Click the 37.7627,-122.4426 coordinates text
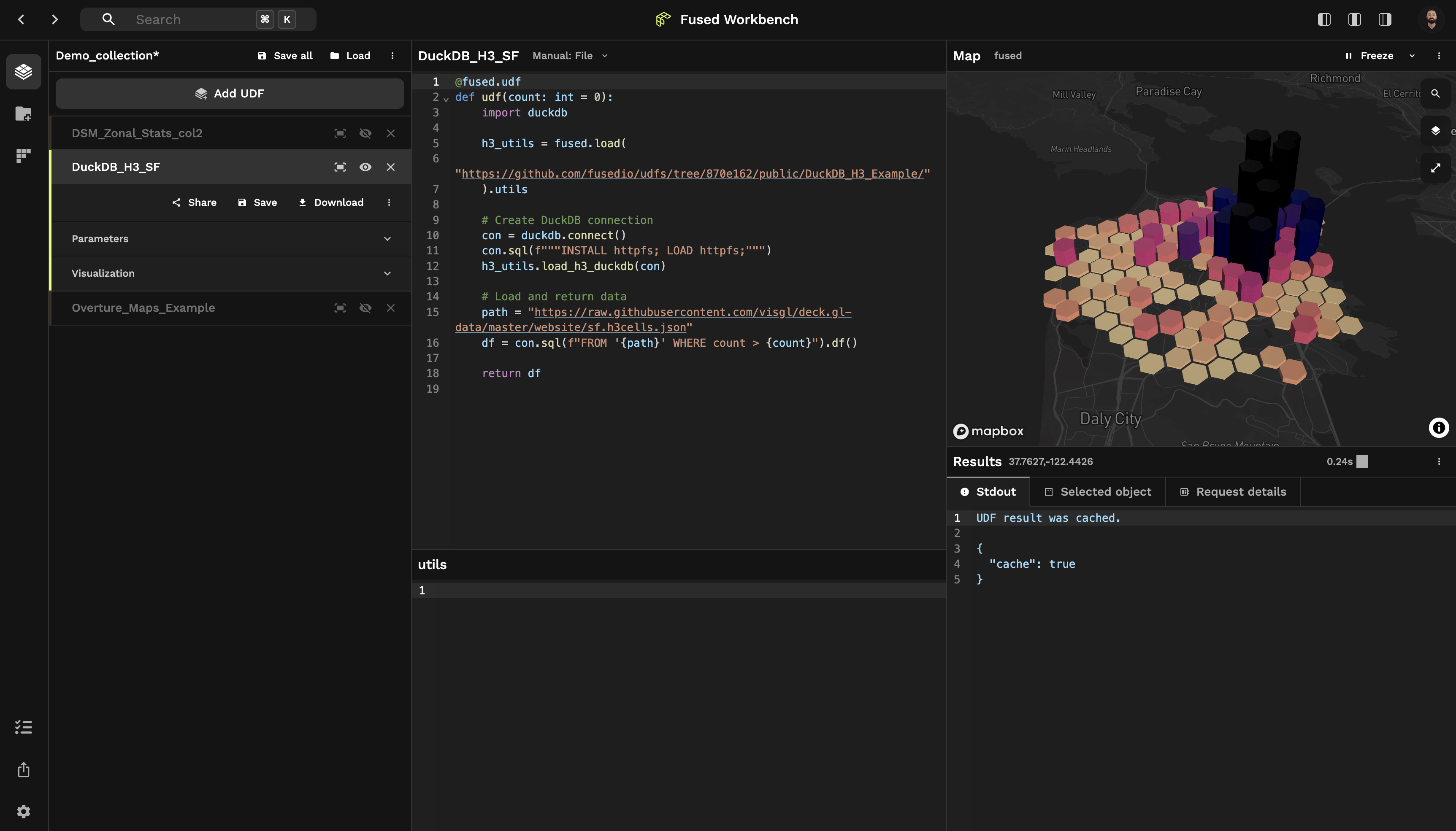This screenshot has height=831, width=1456. pyautogui.click(x=1050, y=461)
